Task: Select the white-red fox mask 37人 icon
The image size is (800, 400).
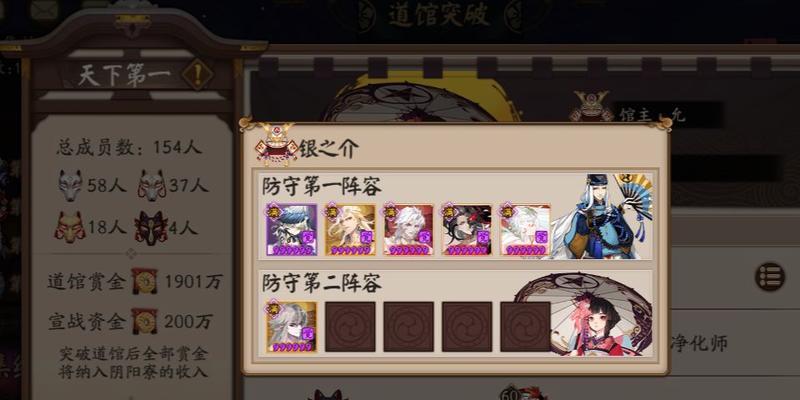Action: pyautogui.click(x=152, y=185)
